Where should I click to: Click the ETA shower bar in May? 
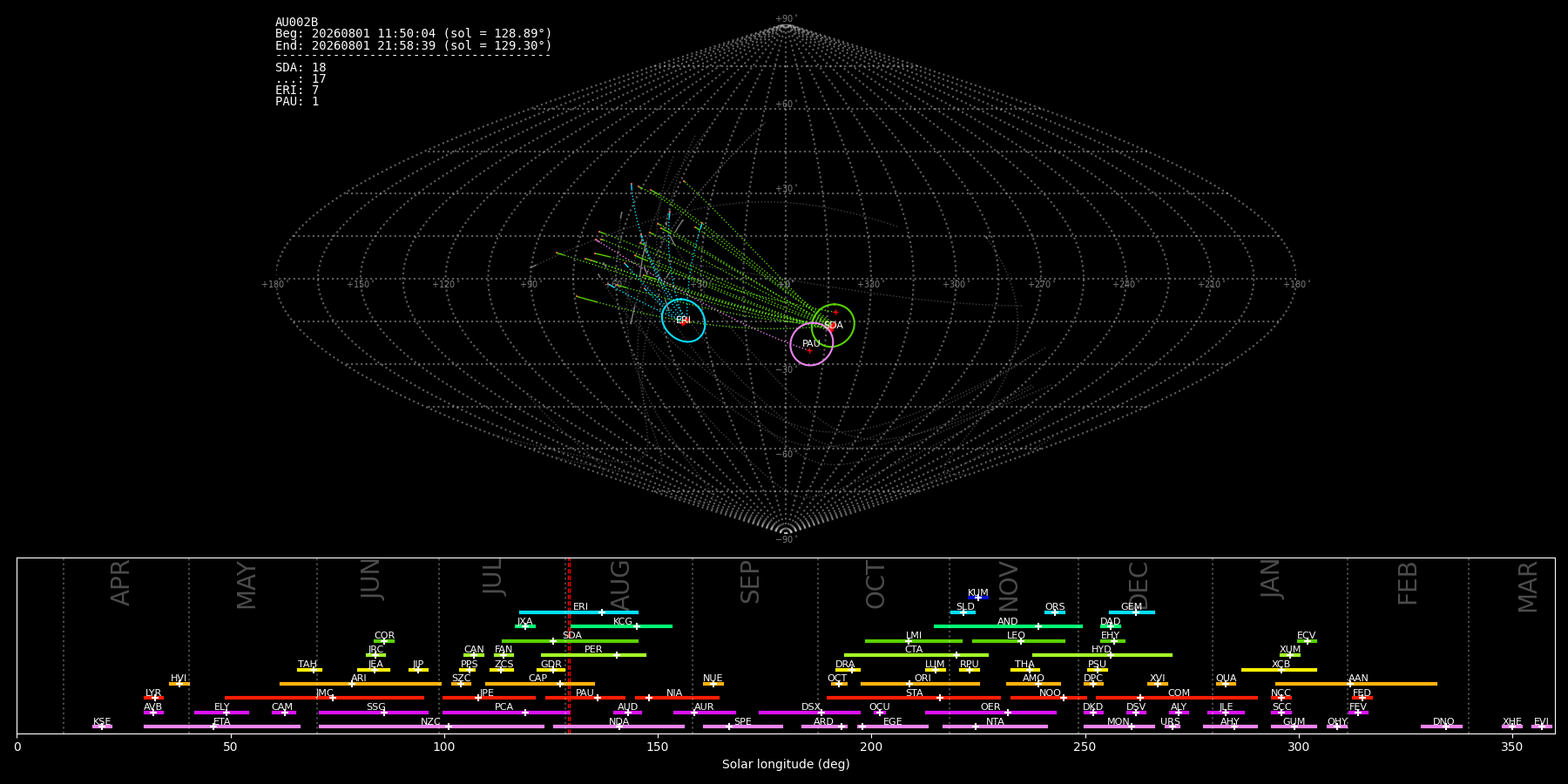(222, 727)
